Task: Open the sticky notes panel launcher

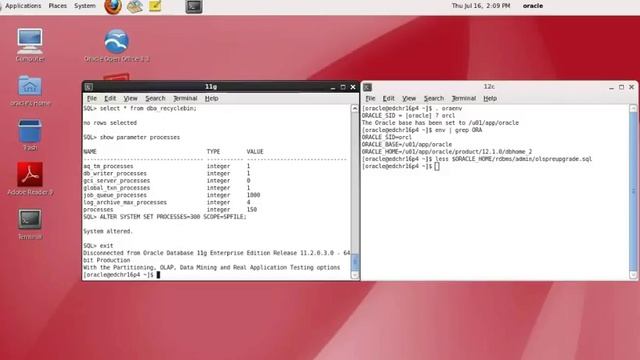Action: (155, 6)
